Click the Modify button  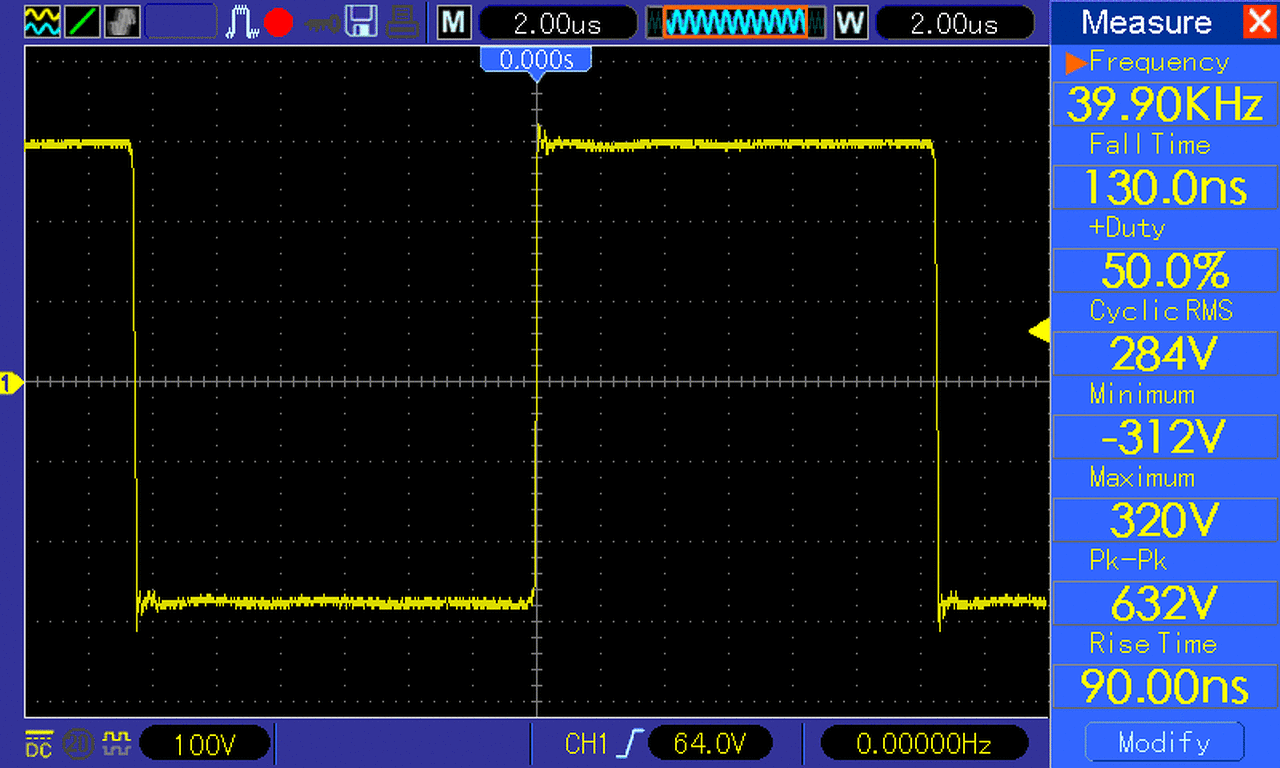pyautogui.click(x=1164, y=743)
